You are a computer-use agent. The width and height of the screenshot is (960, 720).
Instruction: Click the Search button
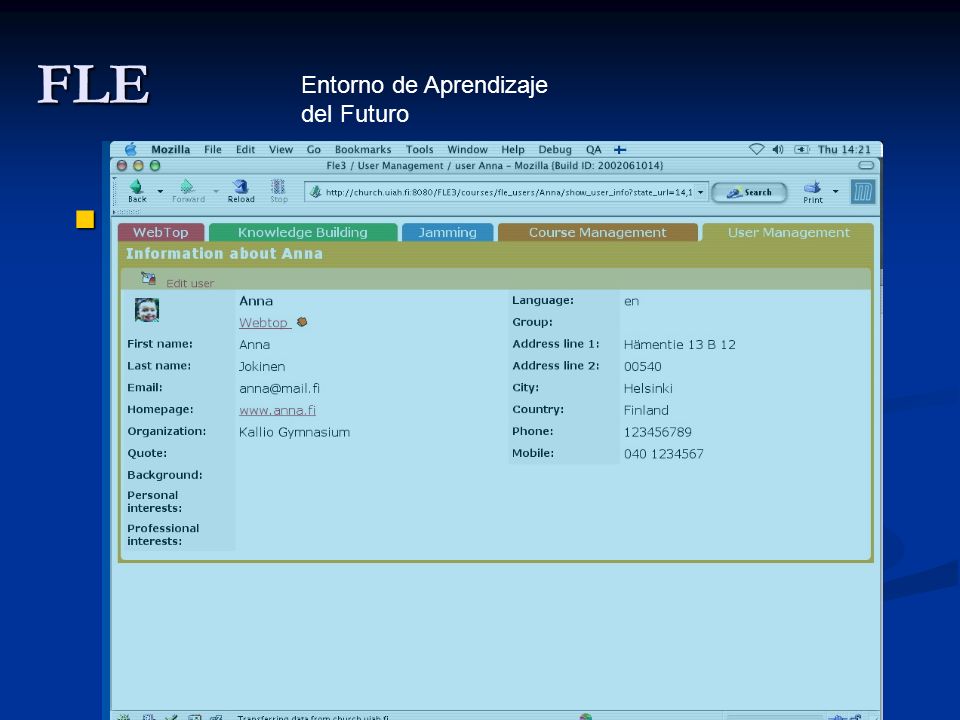tap(749, 192)
